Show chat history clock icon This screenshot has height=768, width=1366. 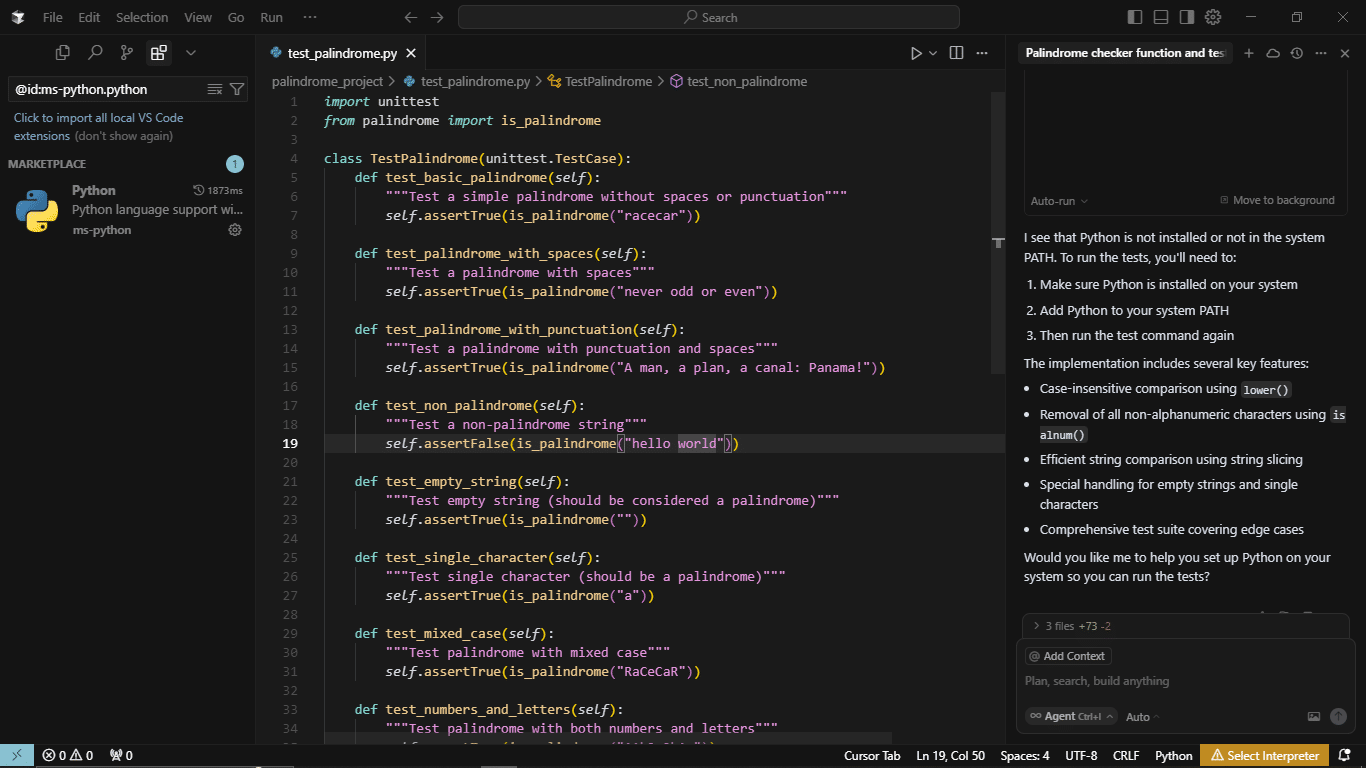1297,53
